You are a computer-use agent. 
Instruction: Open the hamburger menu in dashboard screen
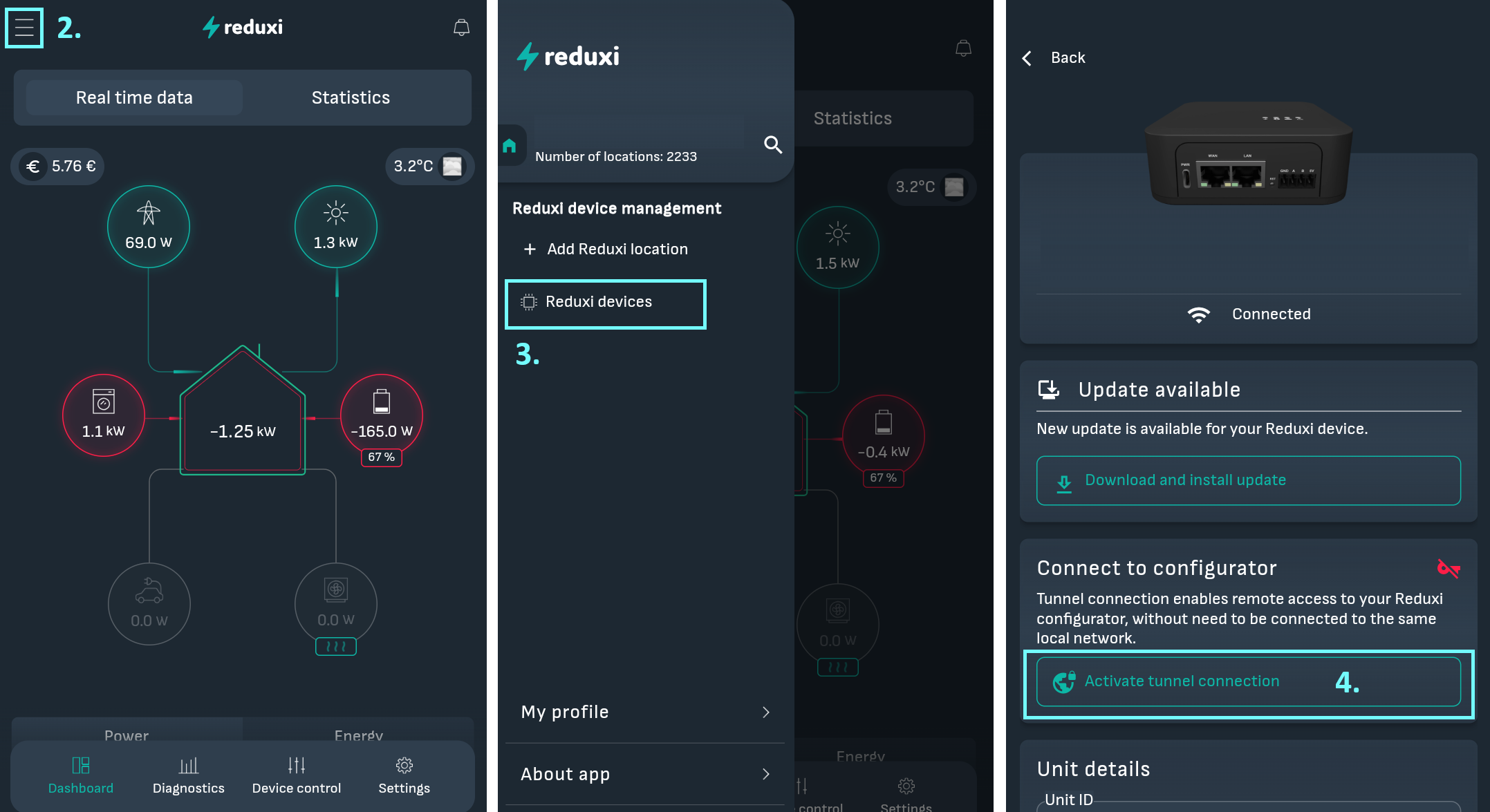(x=24, y=28)
